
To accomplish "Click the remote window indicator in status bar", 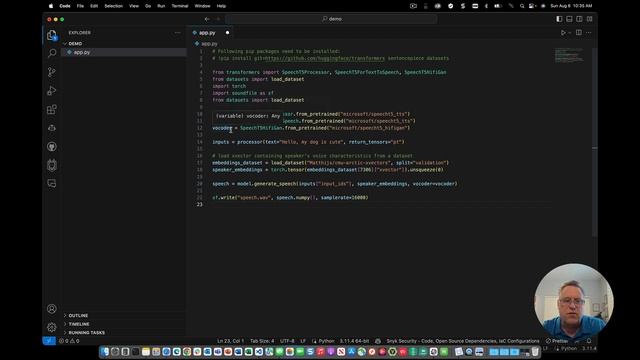I will [x=49, y=341].
